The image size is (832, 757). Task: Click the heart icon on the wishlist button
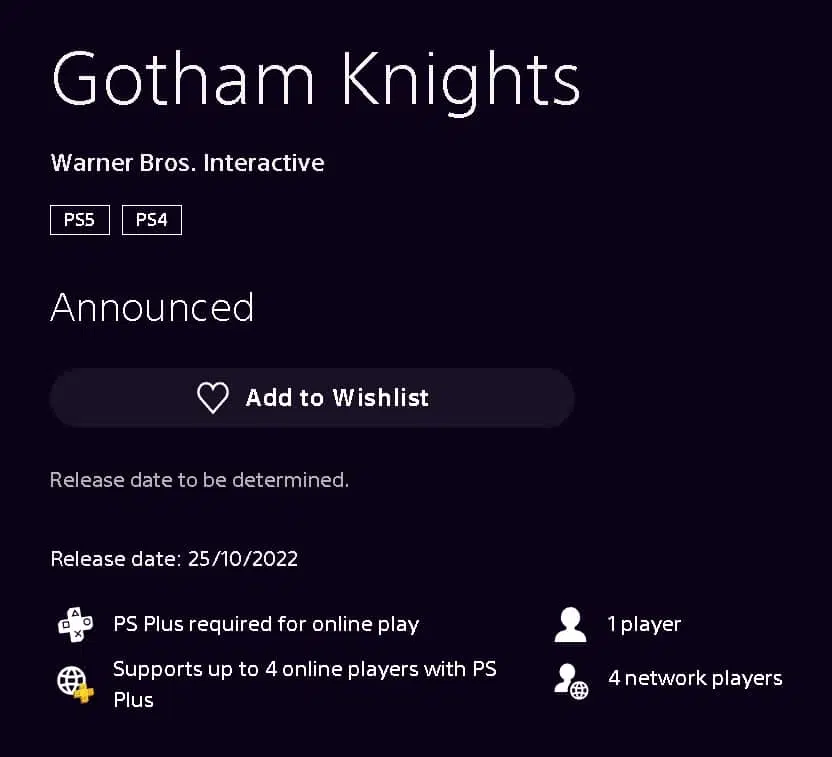(x=213, y=397)
